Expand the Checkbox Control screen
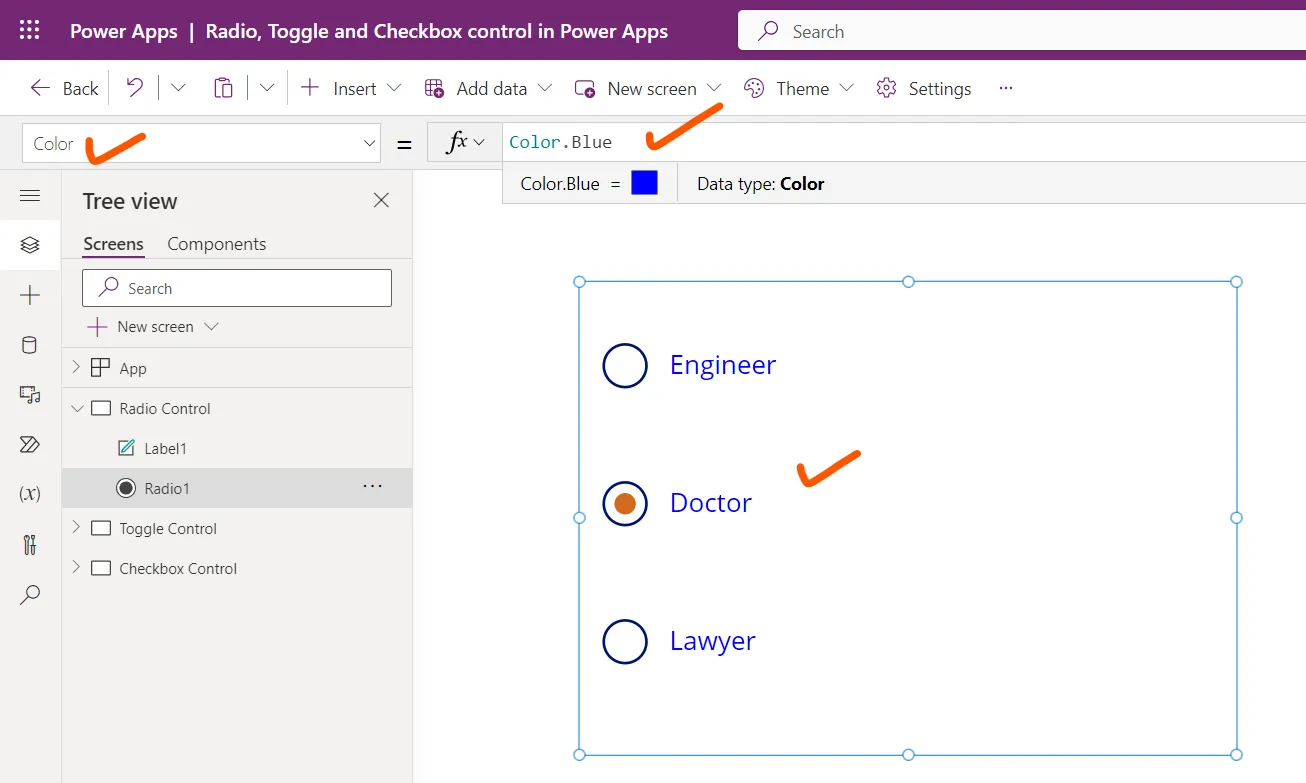The height and width of the screenshot is (783, 1306). point(75,568)
